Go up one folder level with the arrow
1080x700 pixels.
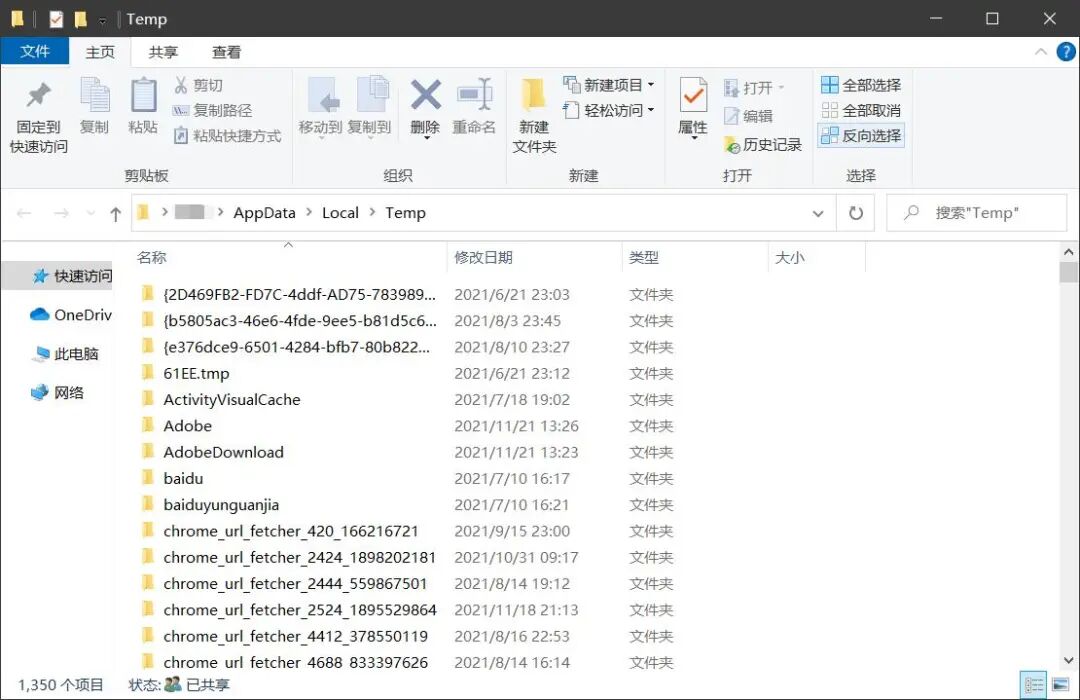(x=116, y=213)
